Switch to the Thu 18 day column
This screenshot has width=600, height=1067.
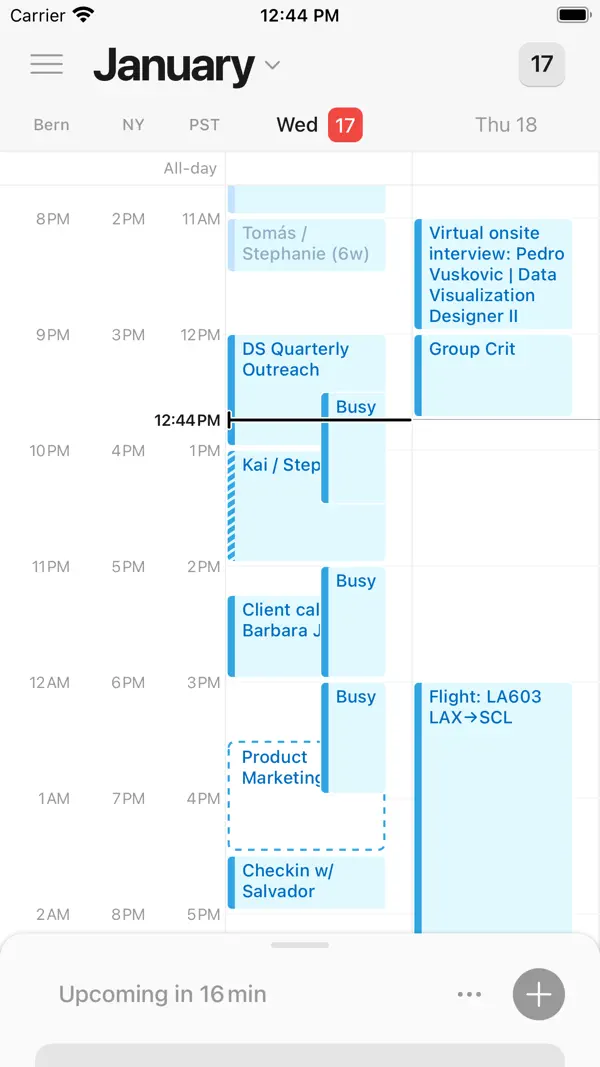506,125
